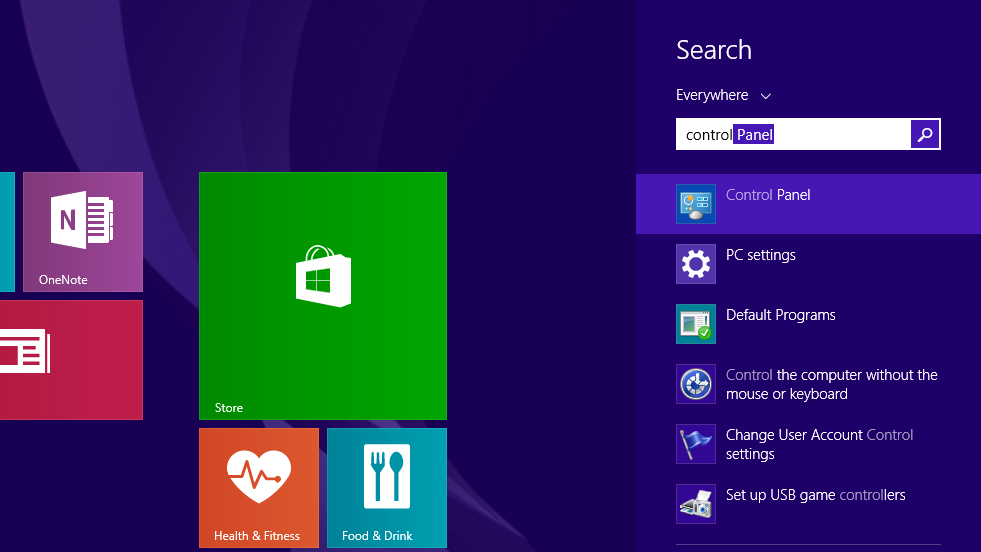Click the USB game controllers icon

(x=696, y=504)
